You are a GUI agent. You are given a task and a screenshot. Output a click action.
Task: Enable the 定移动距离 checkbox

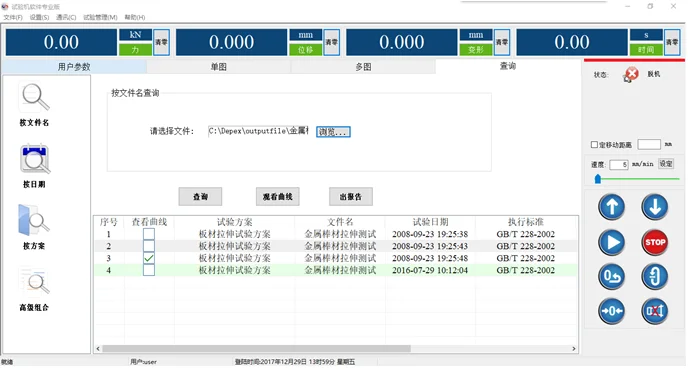coord(594,144)
